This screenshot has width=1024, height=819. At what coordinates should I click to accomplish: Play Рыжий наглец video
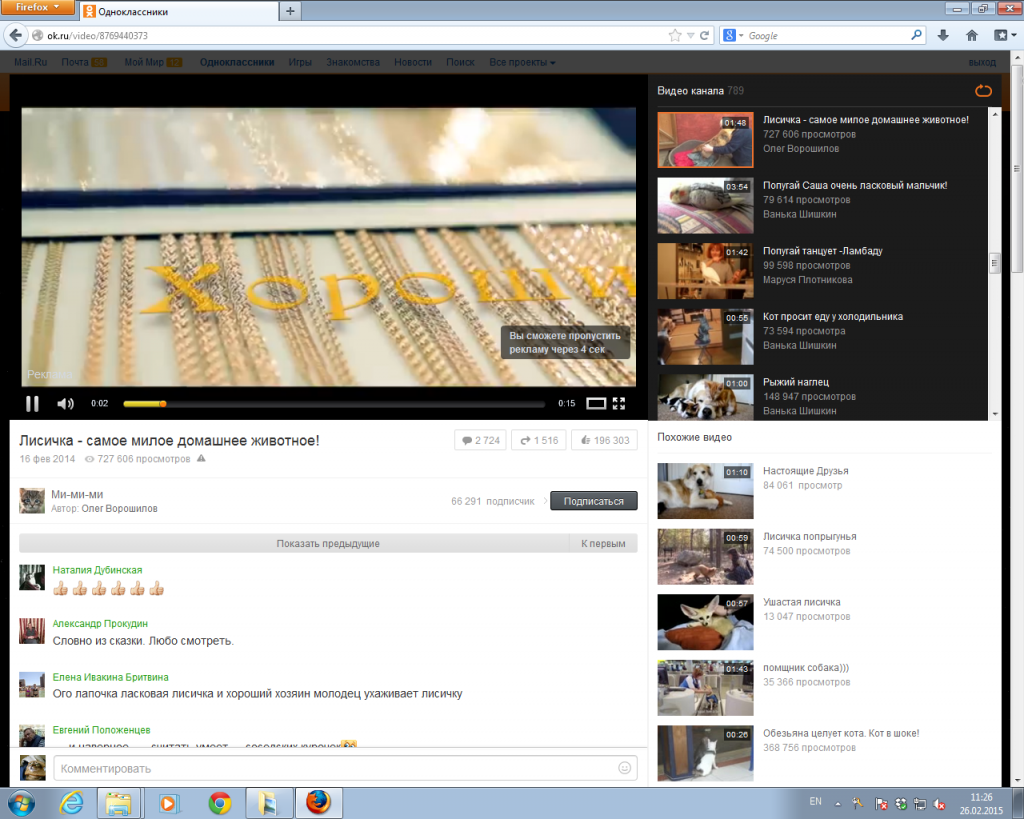click(x=705, y=397)
